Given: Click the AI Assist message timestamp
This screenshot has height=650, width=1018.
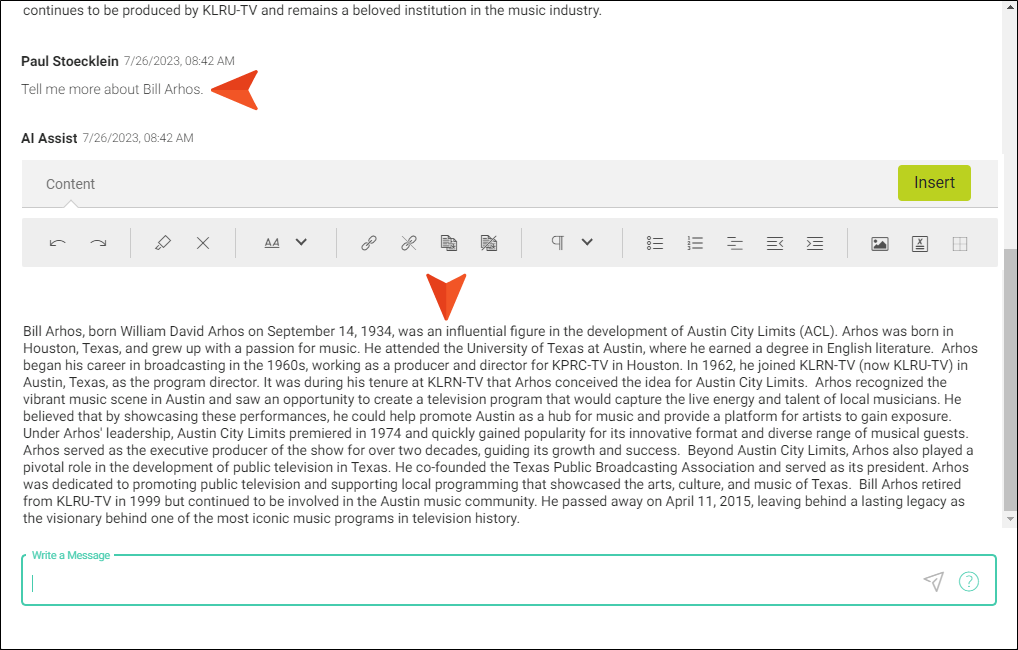Looking at the screenshot, I should coord(138,138).
